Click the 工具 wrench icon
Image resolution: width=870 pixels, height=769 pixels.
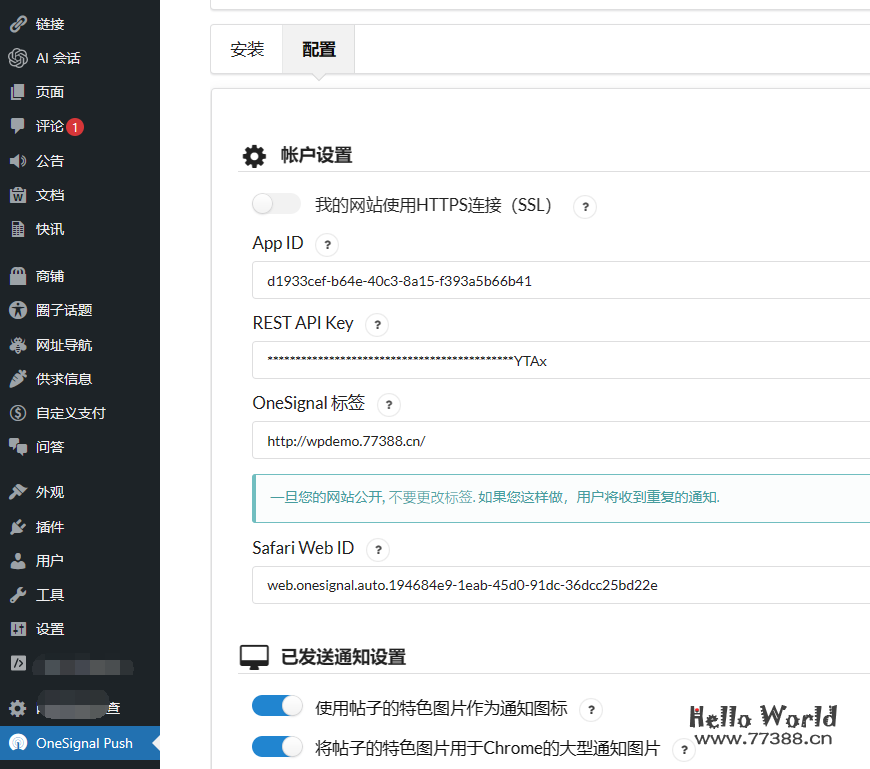coord(18,595)
